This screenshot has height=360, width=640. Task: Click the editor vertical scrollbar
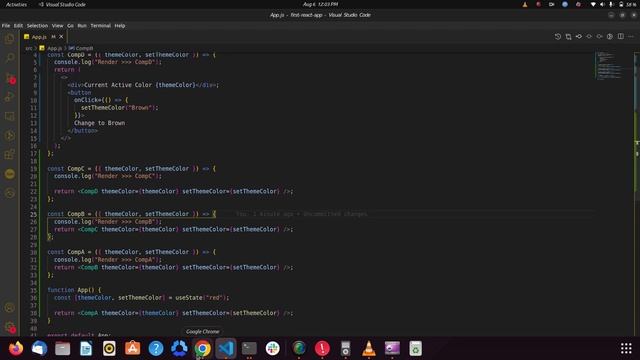637,194
